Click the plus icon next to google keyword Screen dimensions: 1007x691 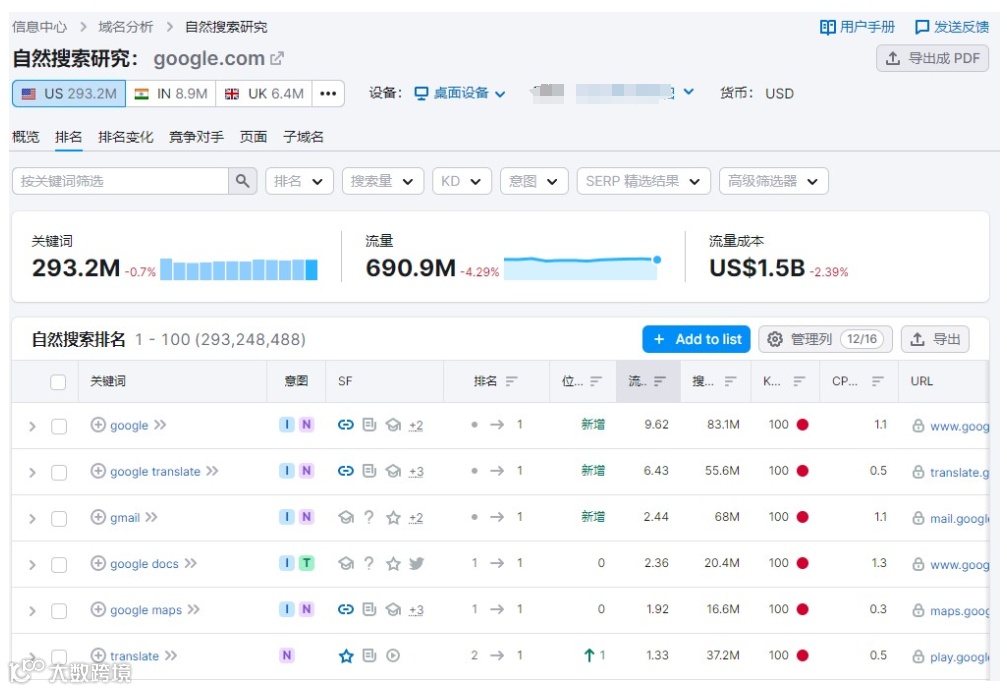(98, 424)
